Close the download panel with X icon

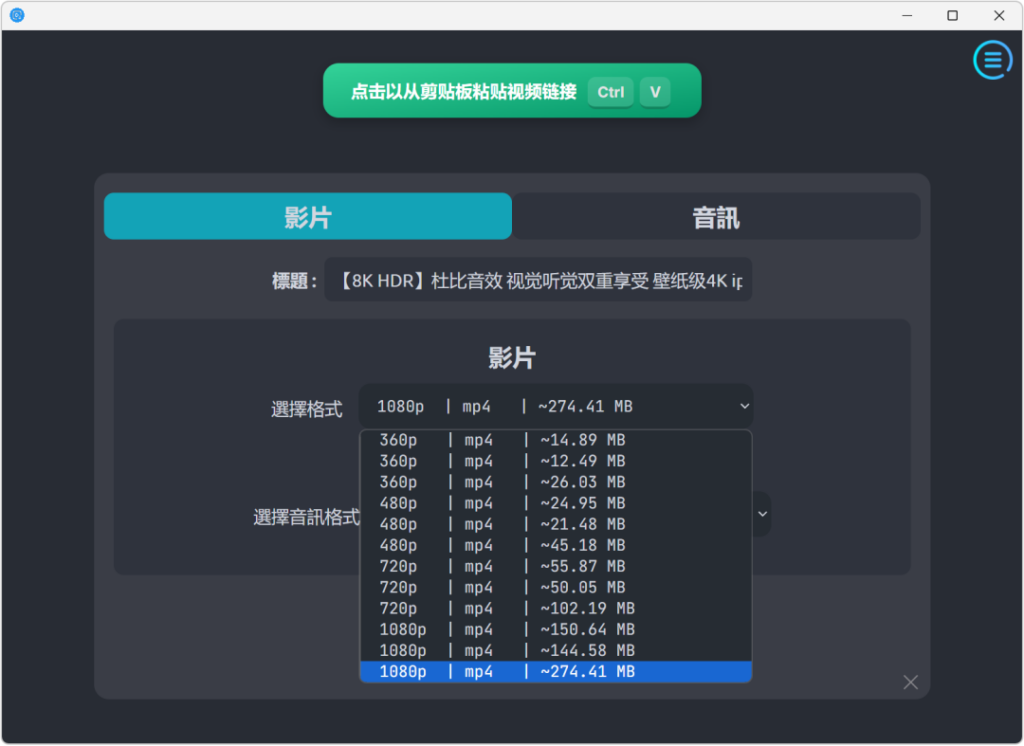point(910,682)
